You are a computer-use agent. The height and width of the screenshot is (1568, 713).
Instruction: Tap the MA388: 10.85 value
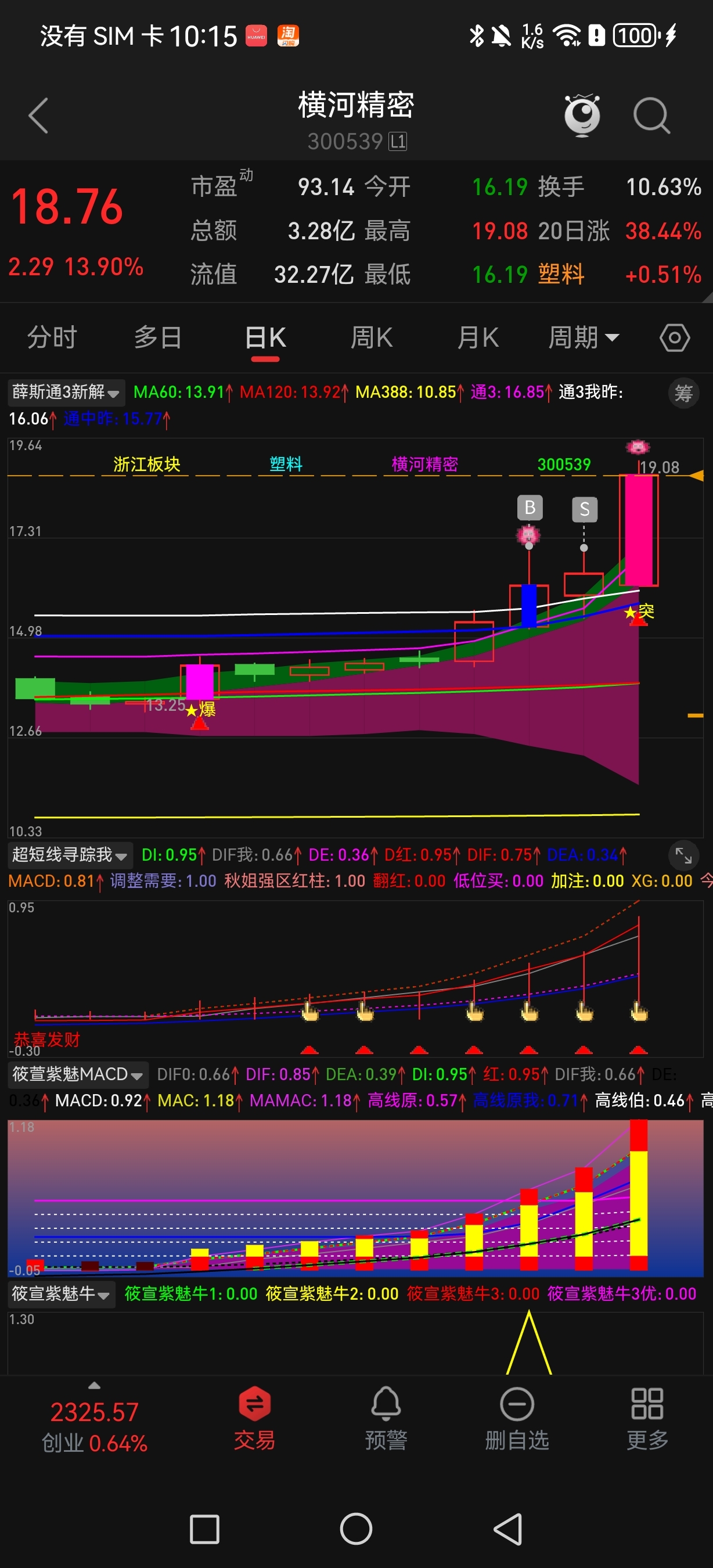click(410, 392)
